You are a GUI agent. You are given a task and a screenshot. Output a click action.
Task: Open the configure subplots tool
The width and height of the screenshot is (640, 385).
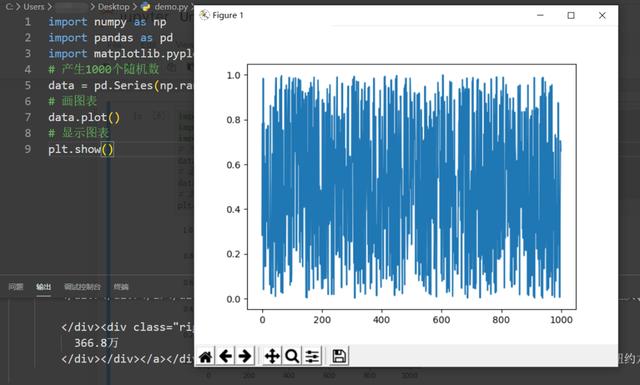click(x=312, y=356)
